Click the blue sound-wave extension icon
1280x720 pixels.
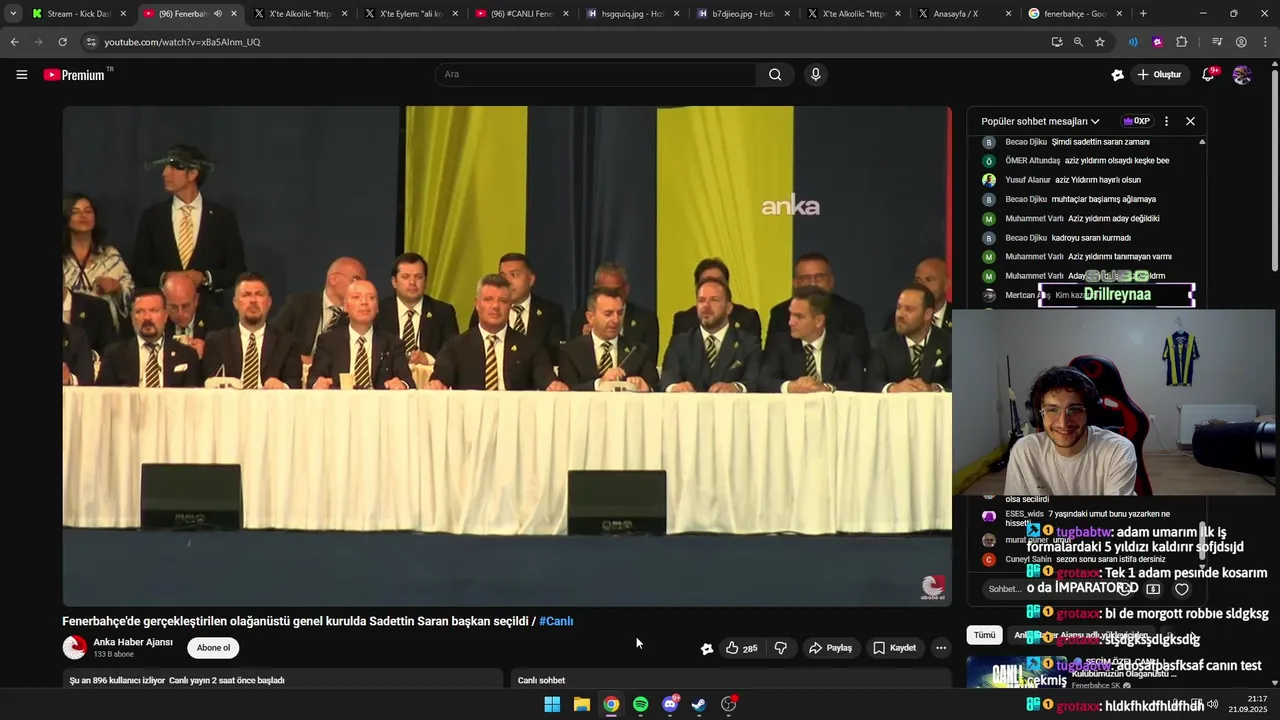(1133, 42)
